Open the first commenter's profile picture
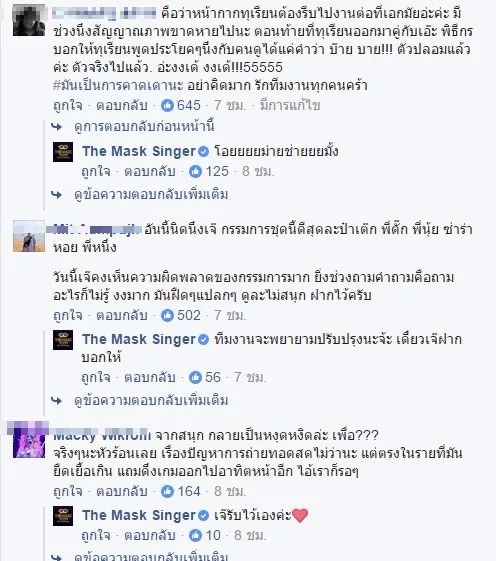Image resolution: width=496 pixels, height=561 pixels. [x=29, y=20]
